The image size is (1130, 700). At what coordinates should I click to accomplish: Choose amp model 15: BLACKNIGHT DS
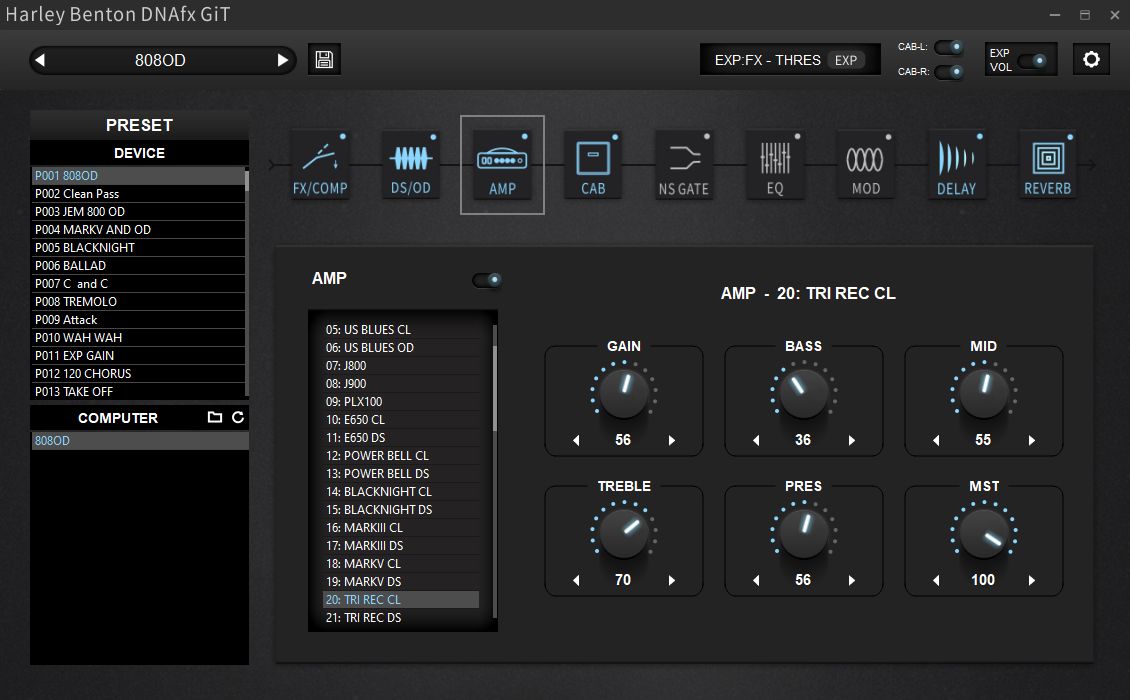(x=401, y=510)
